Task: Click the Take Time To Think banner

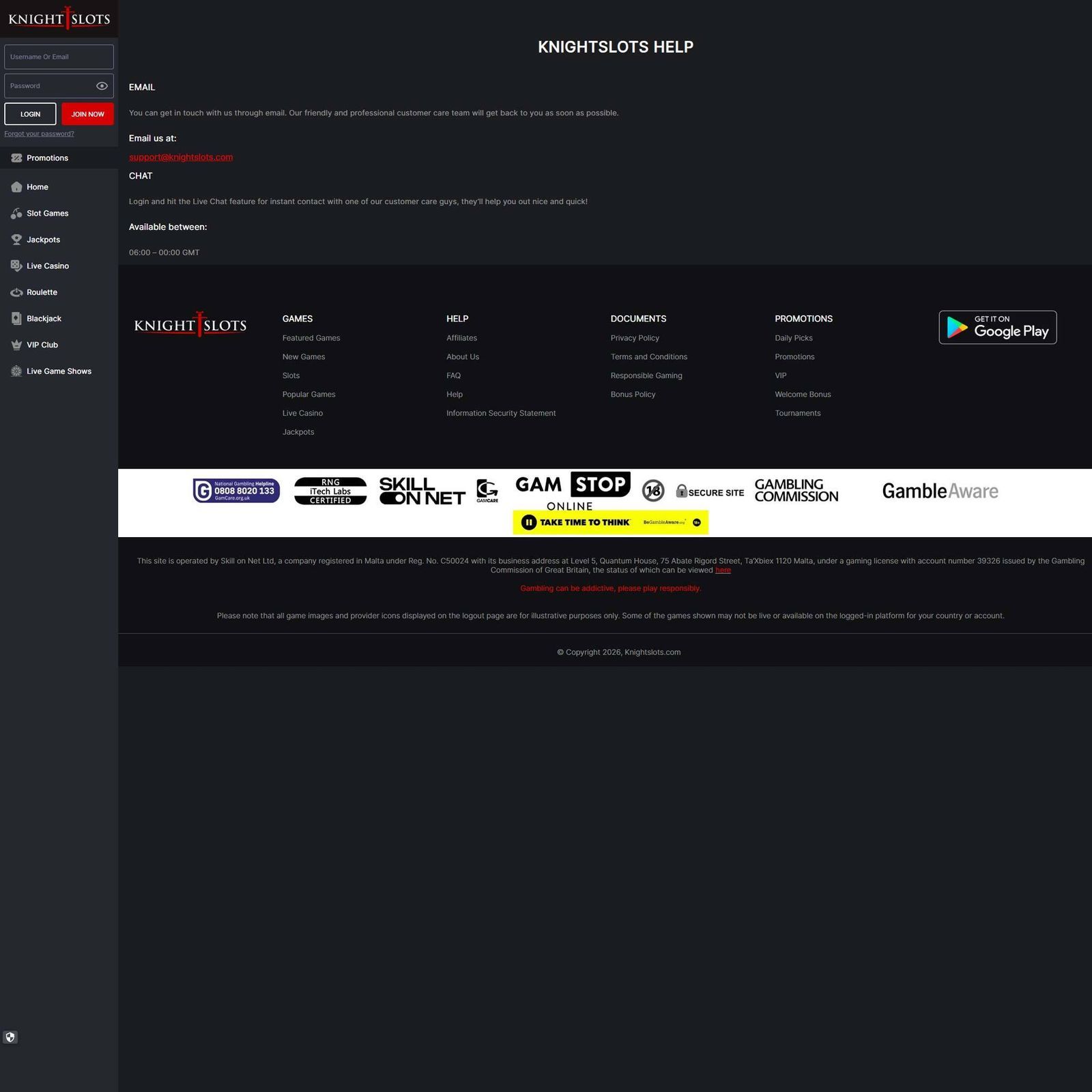Action: tap(610, 523)
